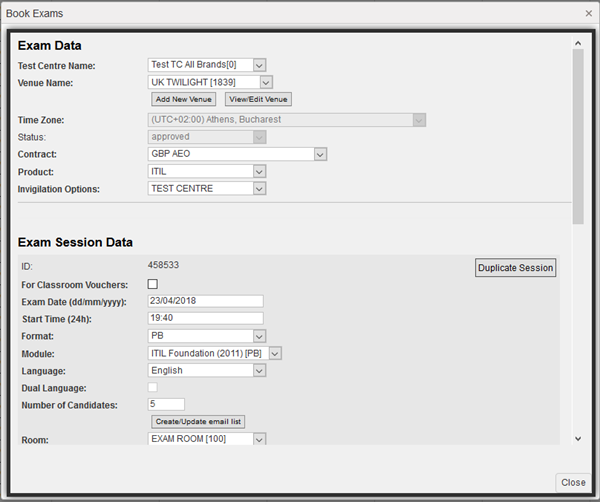The width and height of the screenshot is (600, 502).
Task: Open the Venue Name dropdown
Action: point(210,82)
